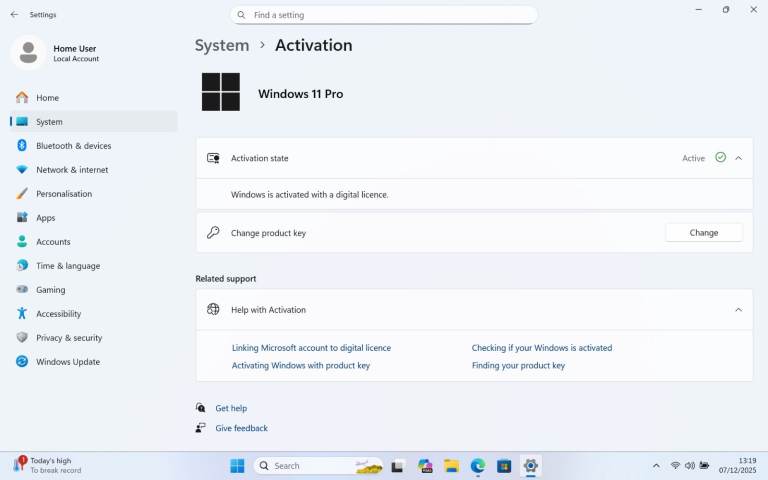Open Privacy & security settings
The image size is (768, 480).
click(68, 338)
